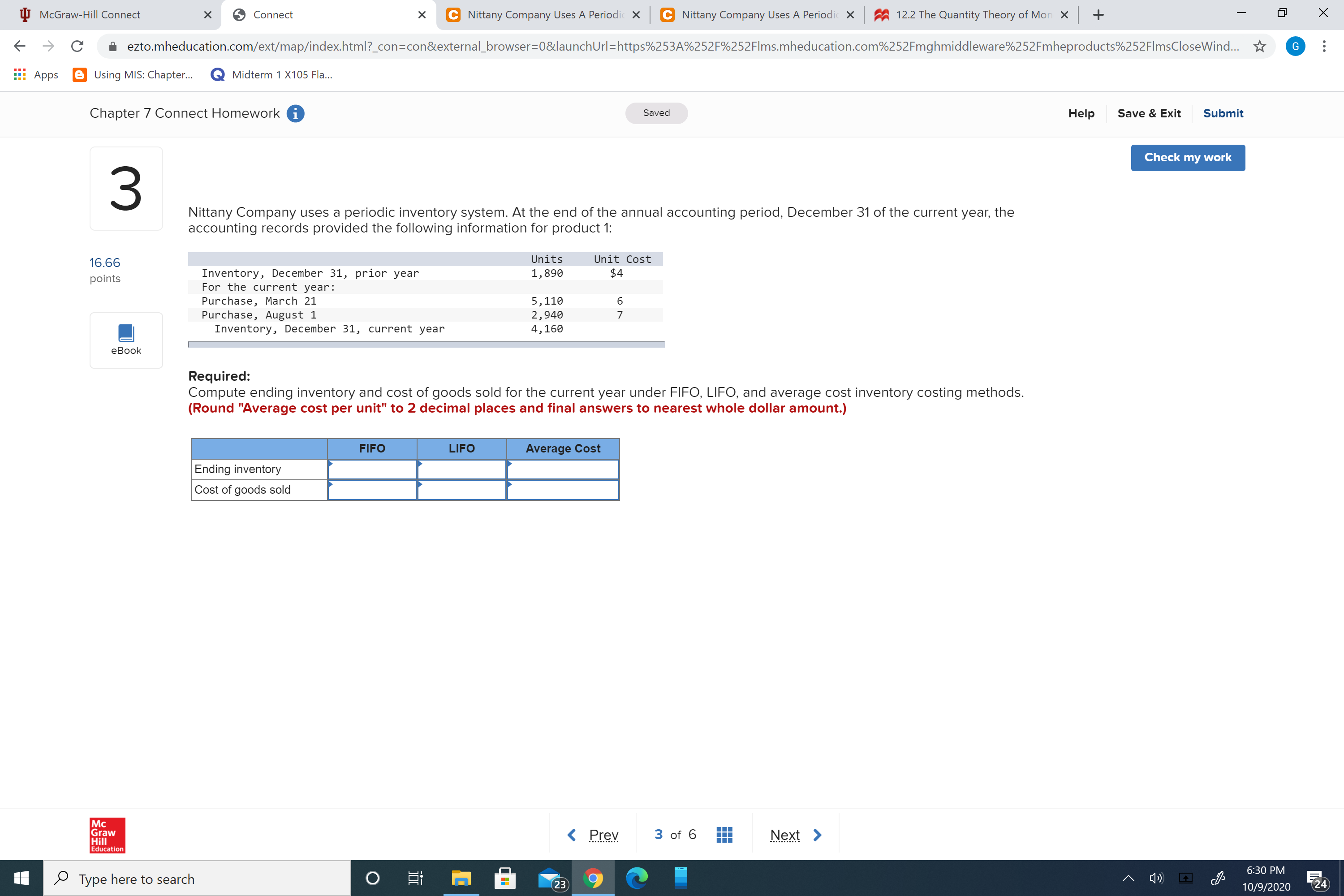
Task: Click Submit to turn in the homework
Action: click(1223, 113)
